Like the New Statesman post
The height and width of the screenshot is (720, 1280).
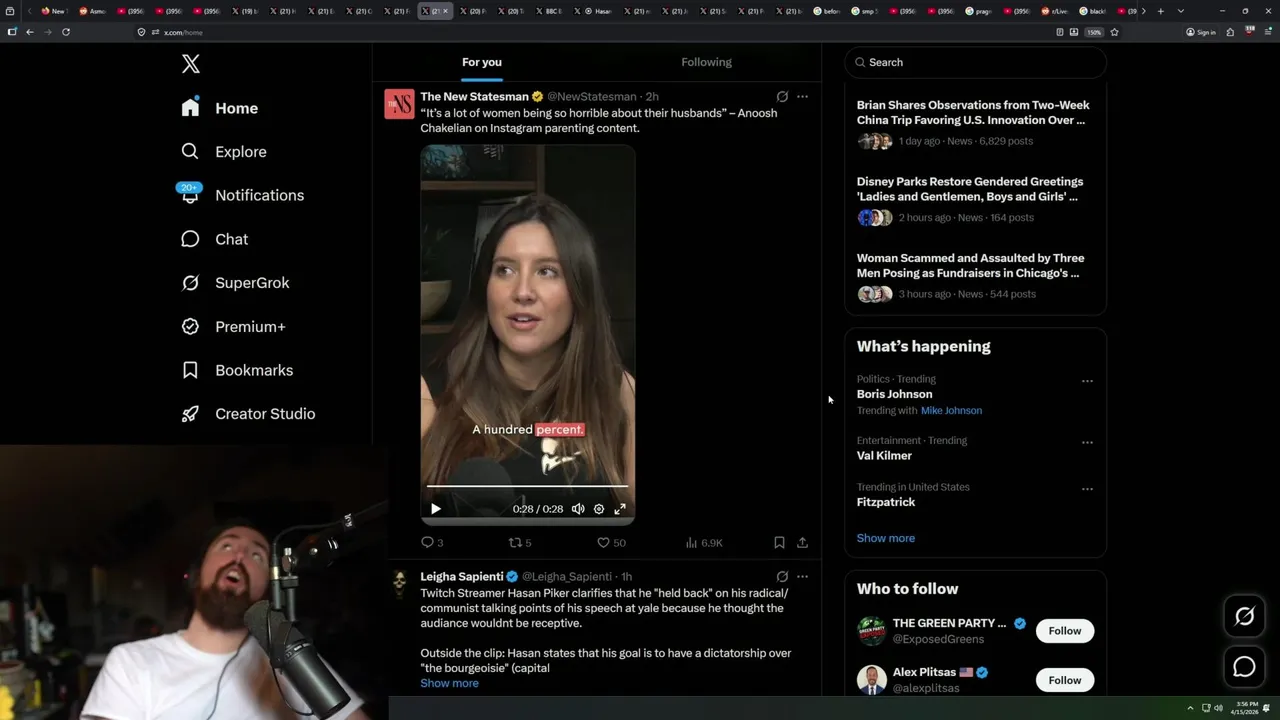pos(611,543)
